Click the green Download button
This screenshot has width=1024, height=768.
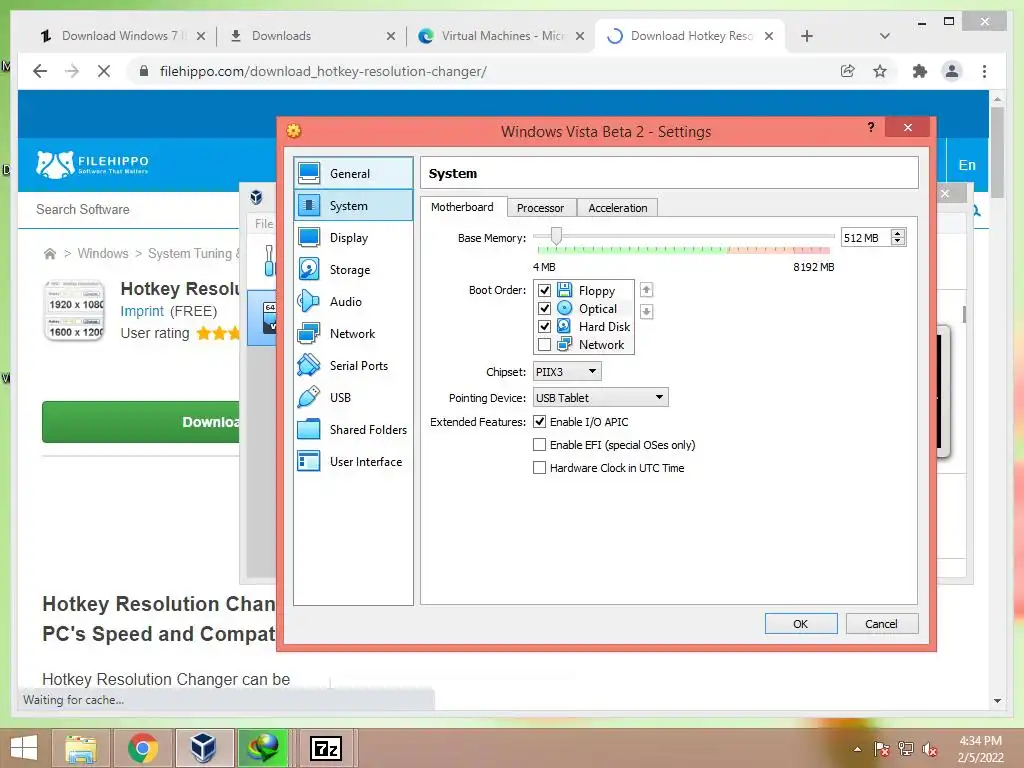tap(141, 422)
